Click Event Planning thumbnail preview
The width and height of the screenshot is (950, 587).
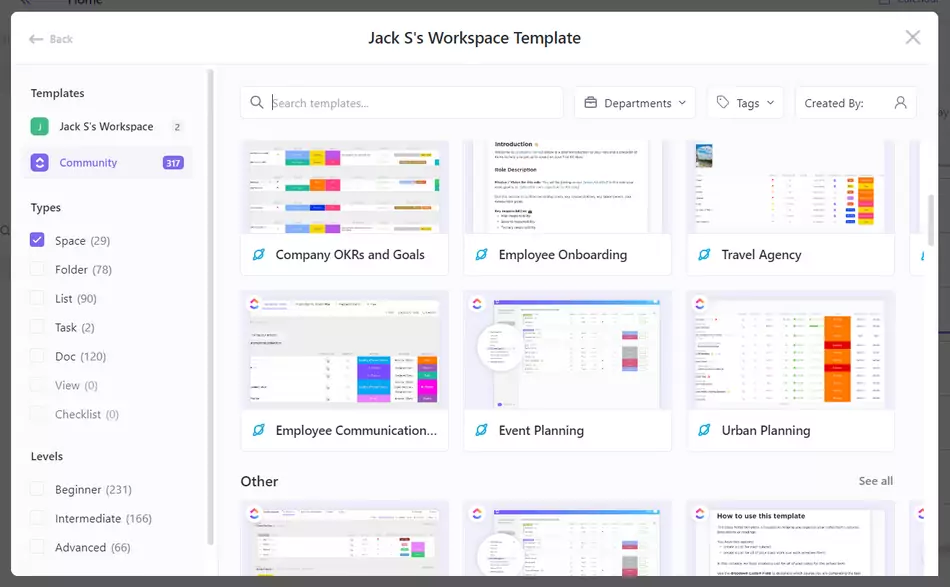568,350
